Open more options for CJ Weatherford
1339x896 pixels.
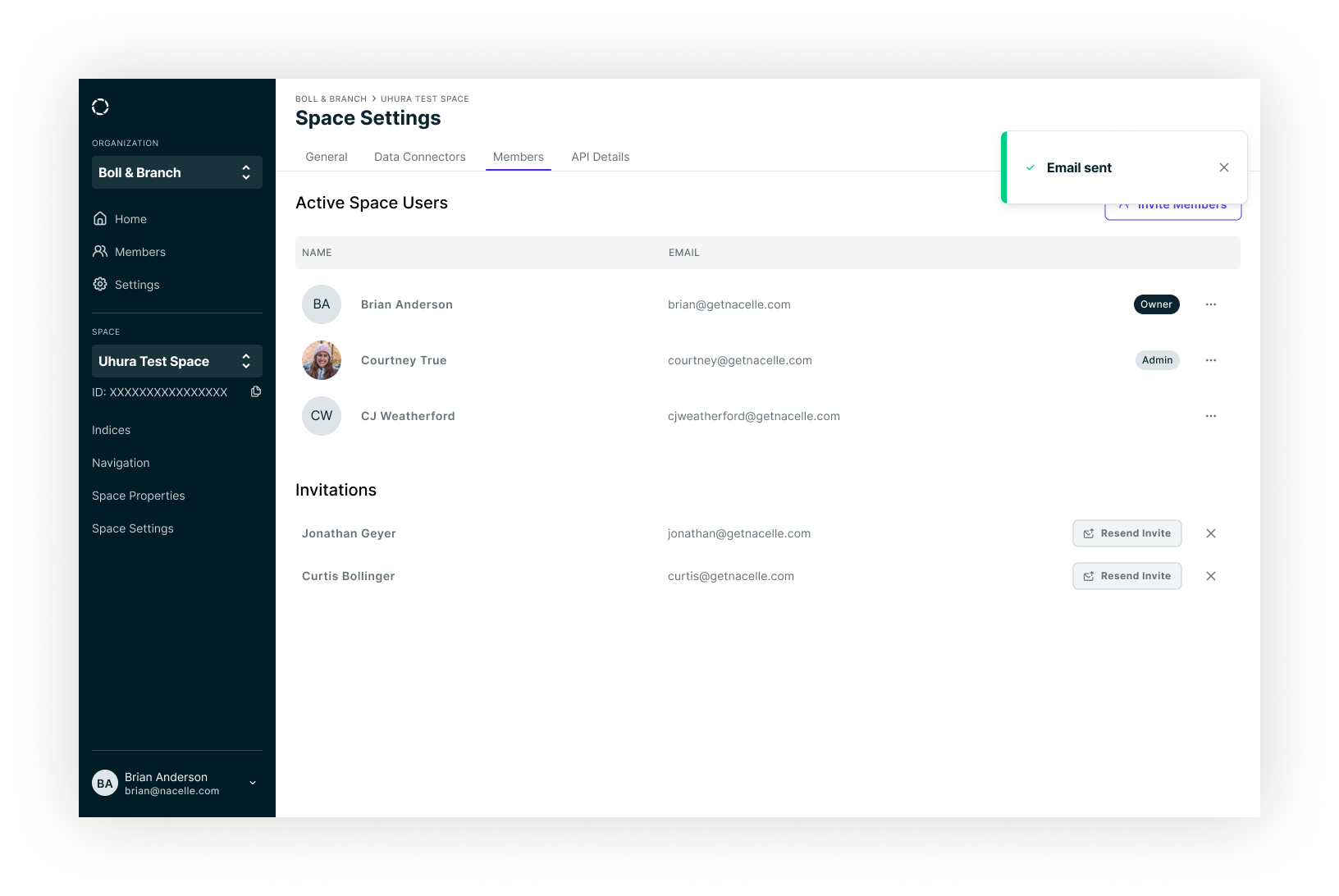(x=1211, y=416)
